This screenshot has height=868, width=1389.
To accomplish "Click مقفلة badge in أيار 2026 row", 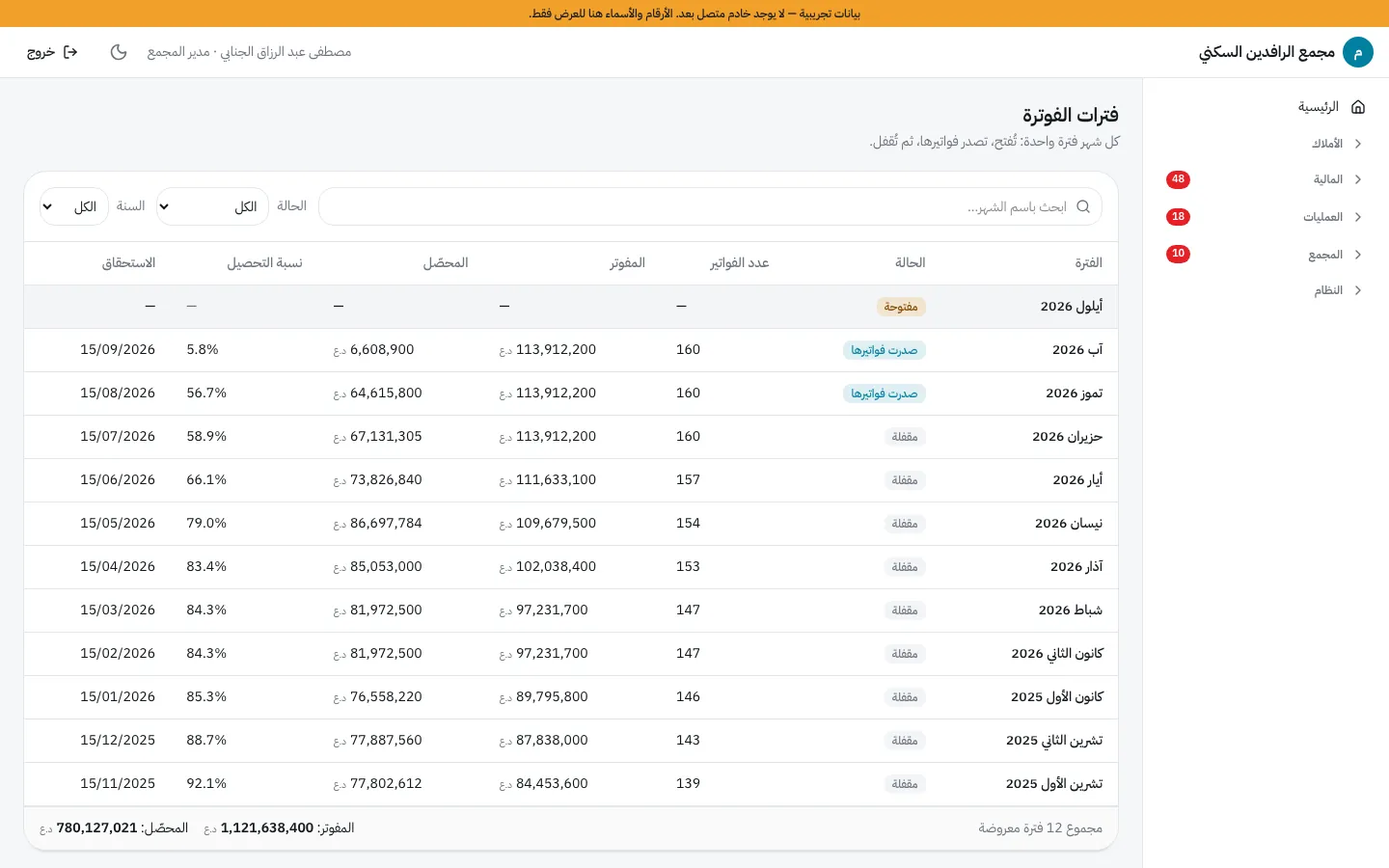I will pyautogui.click(x=905, y=480).
